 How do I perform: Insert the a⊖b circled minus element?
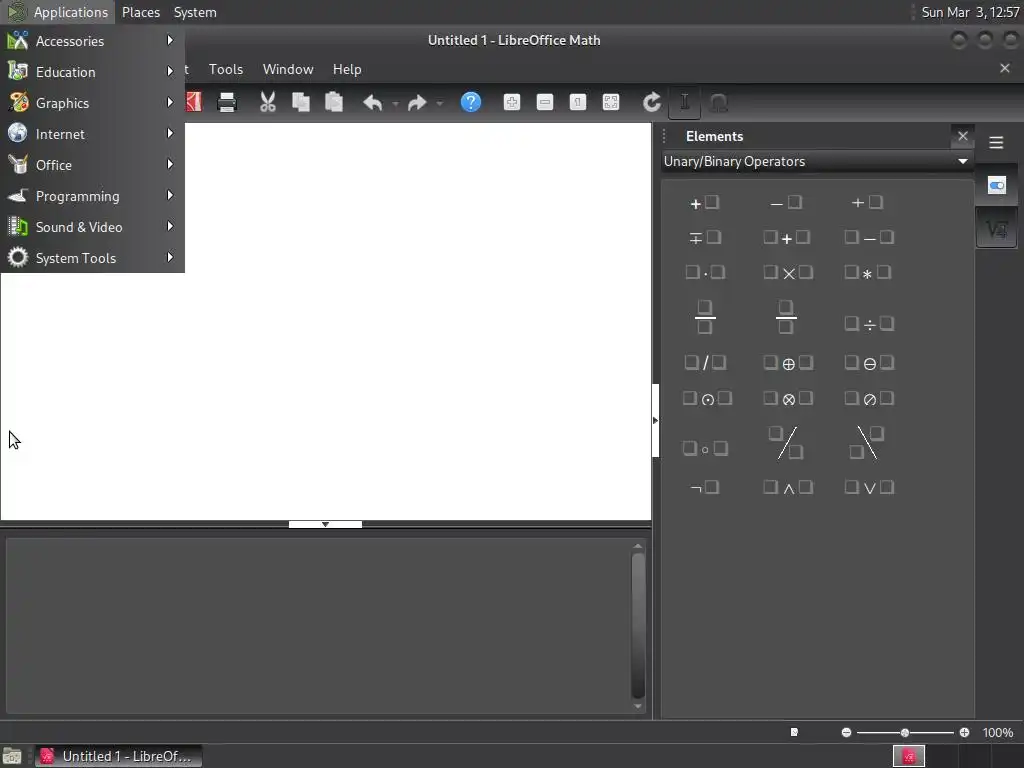pos(869,363)
